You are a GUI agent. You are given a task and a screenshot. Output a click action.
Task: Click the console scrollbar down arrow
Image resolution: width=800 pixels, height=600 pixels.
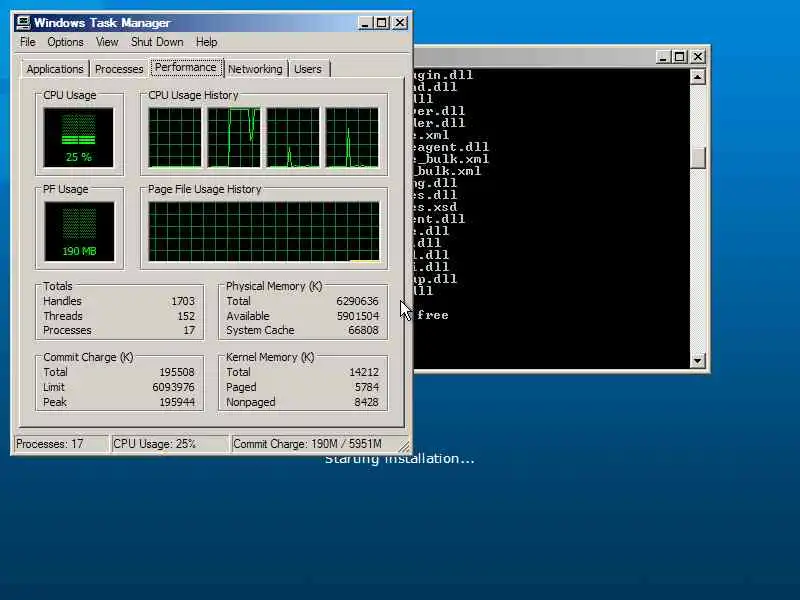tap(697, 361)
